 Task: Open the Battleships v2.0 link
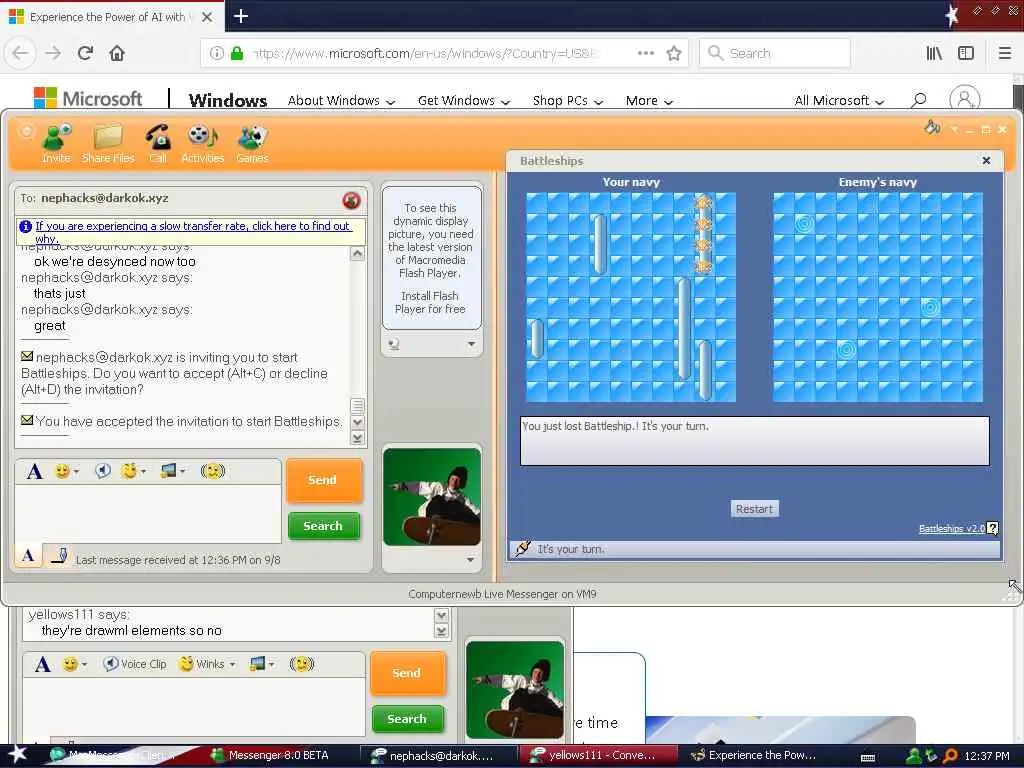coord(952,528)
